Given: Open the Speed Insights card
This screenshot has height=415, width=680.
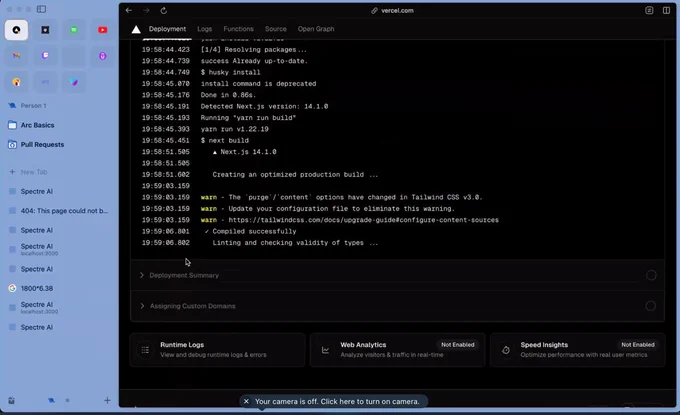Looking at the screenshot, I should [578, 350].
